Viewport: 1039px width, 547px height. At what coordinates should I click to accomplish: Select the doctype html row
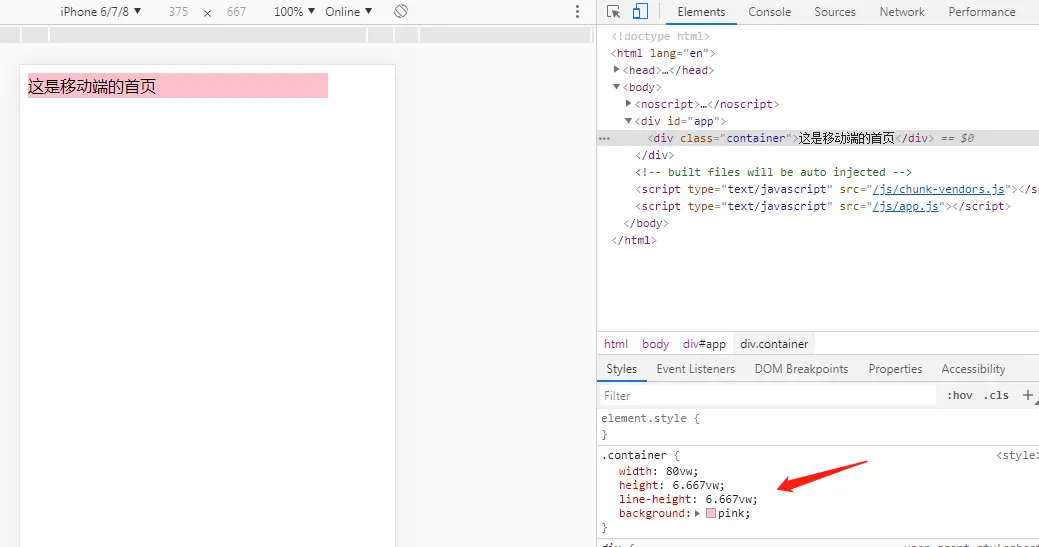click(x=660, y=36)
